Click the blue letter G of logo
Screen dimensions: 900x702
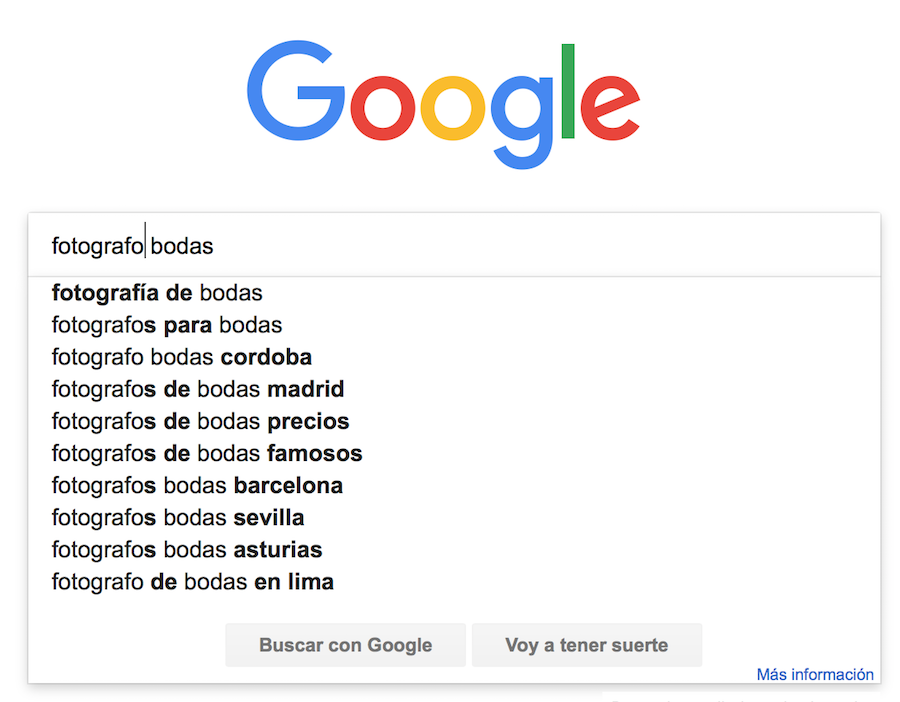tap(296, 91)
